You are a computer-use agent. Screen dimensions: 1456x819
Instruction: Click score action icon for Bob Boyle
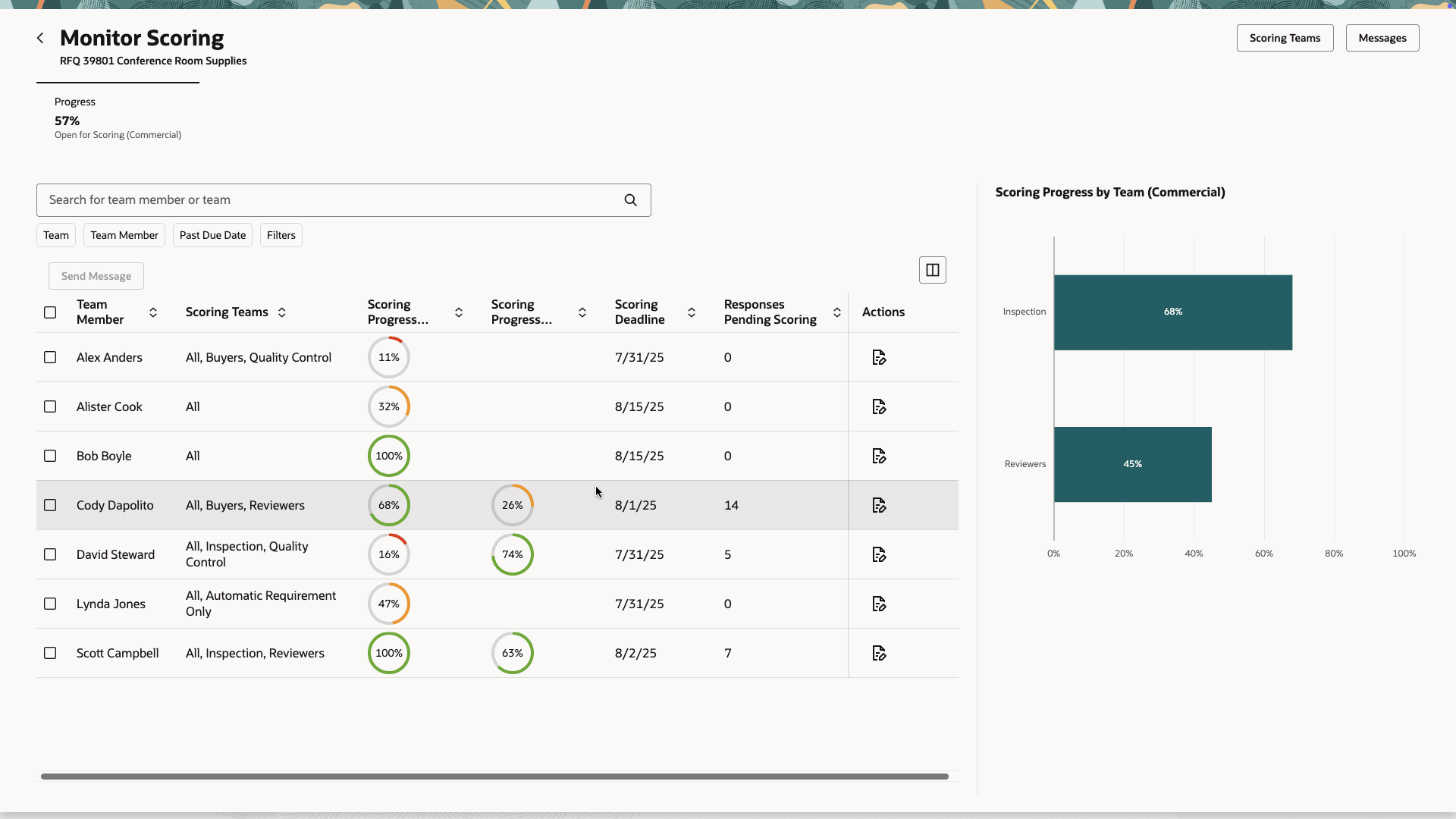pyautogui.click(x=879, y=456)
